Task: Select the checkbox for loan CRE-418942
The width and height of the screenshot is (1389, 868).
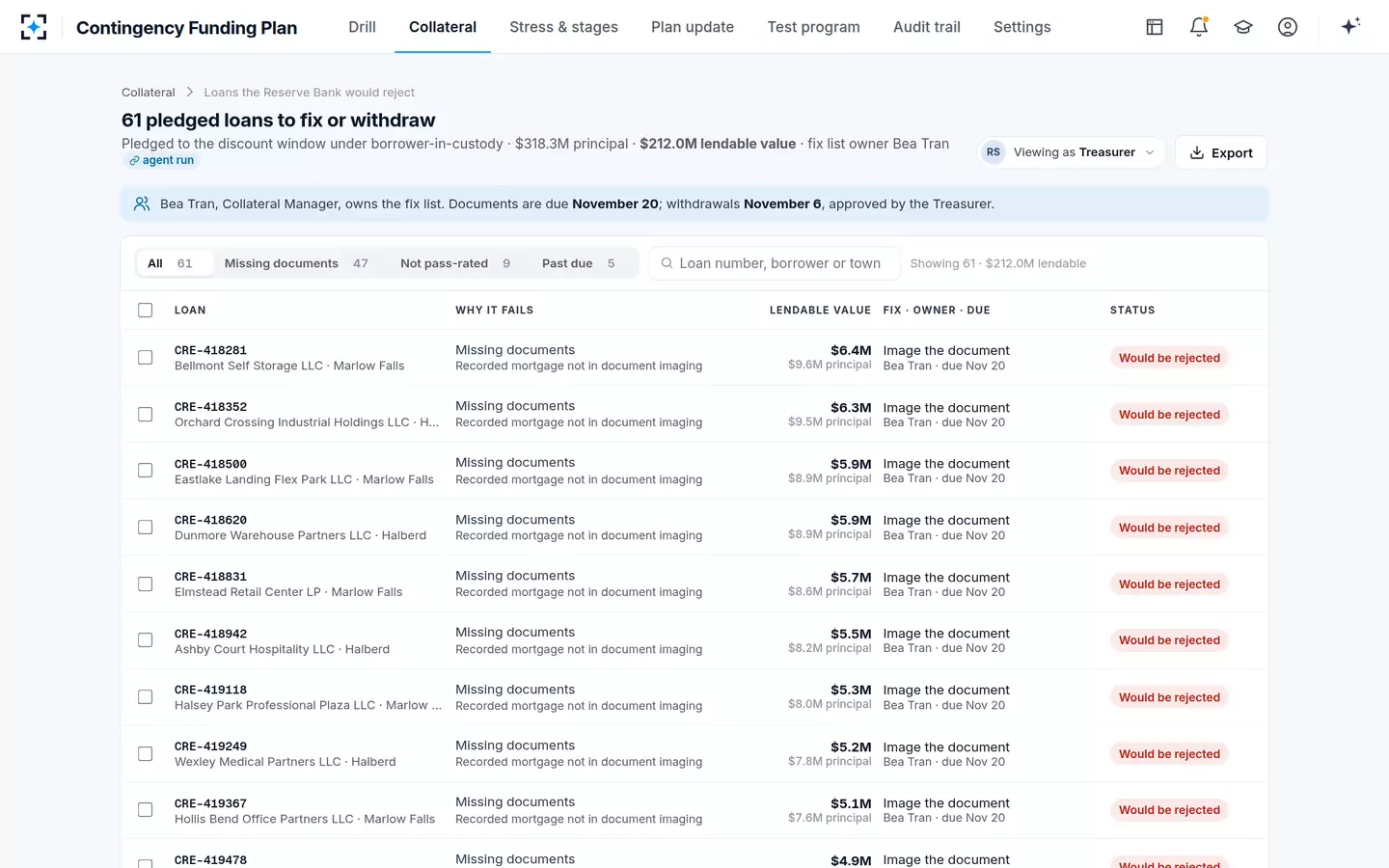Action: (x=145, y=640)
